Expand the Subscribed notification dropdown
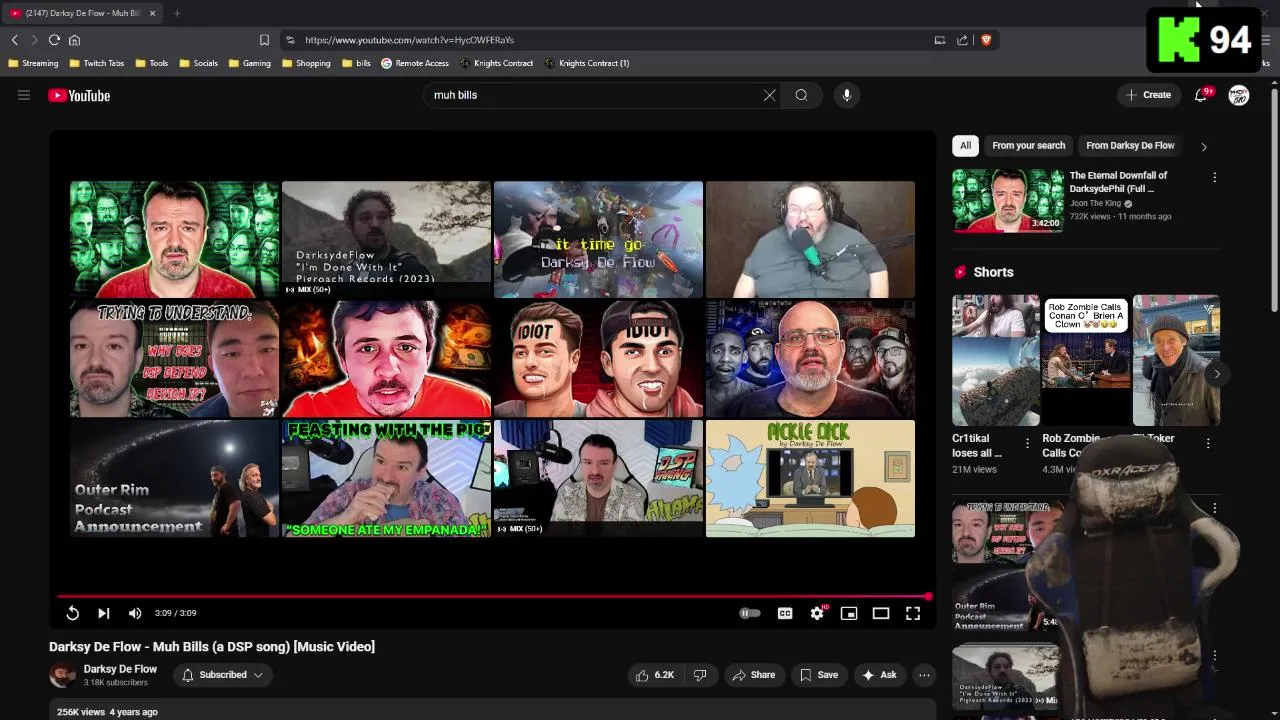This screenshot has width=1280, height=720. coord(222,675)
